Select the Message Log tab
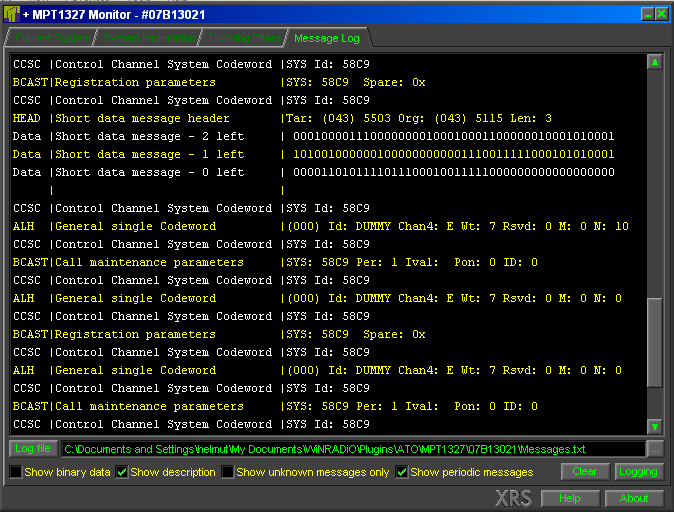 [x=327, y=38]
